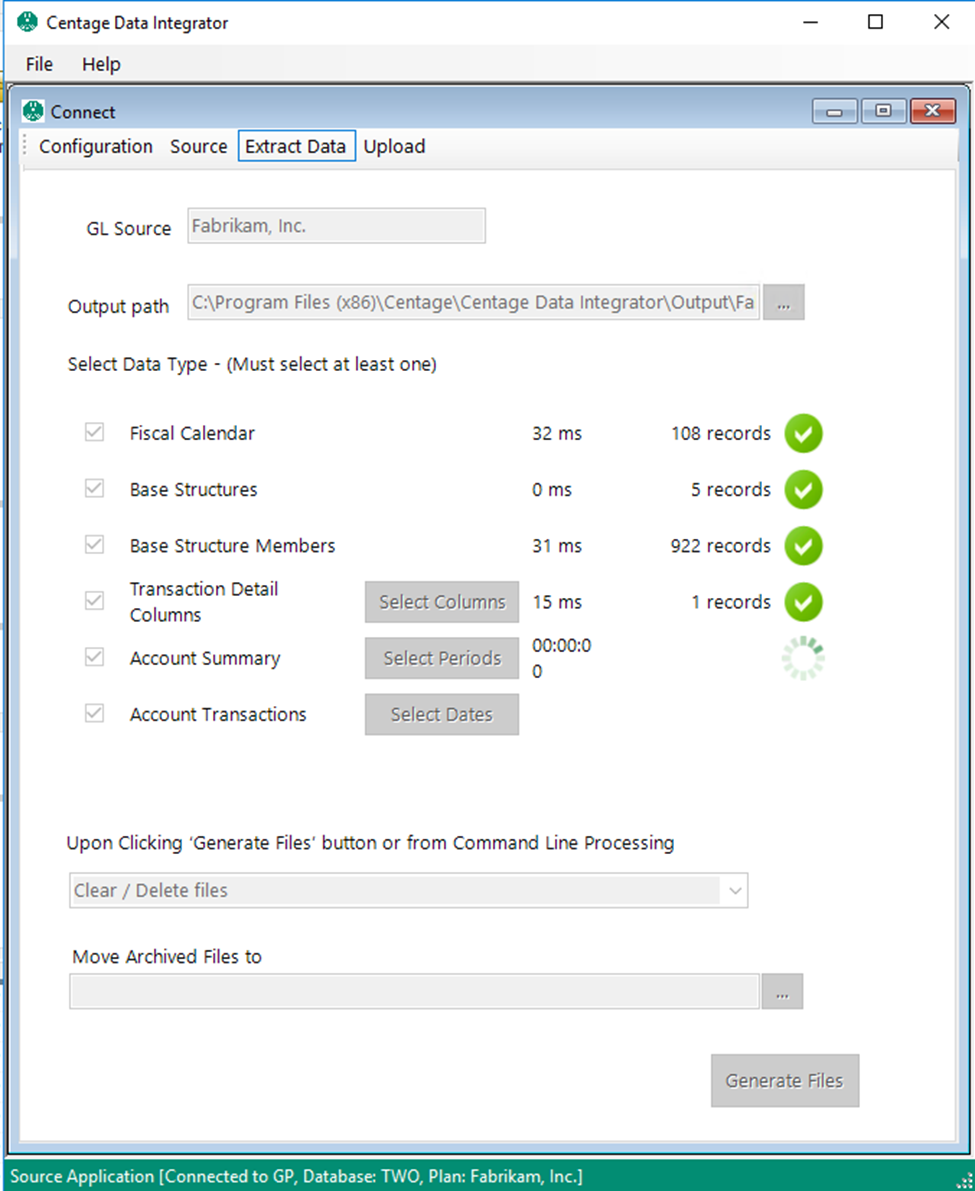Select the Extract Data tab
This screenshot has width=975, height=1191.
(296, 147)
